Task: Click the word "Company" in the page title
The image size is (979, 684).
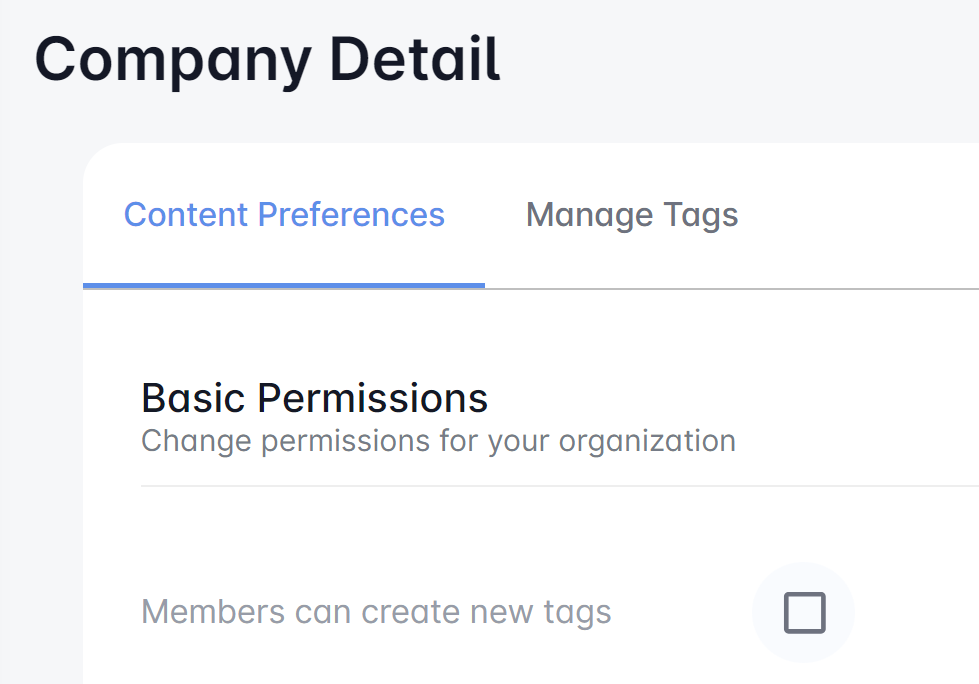Action: tap(173, 58)
